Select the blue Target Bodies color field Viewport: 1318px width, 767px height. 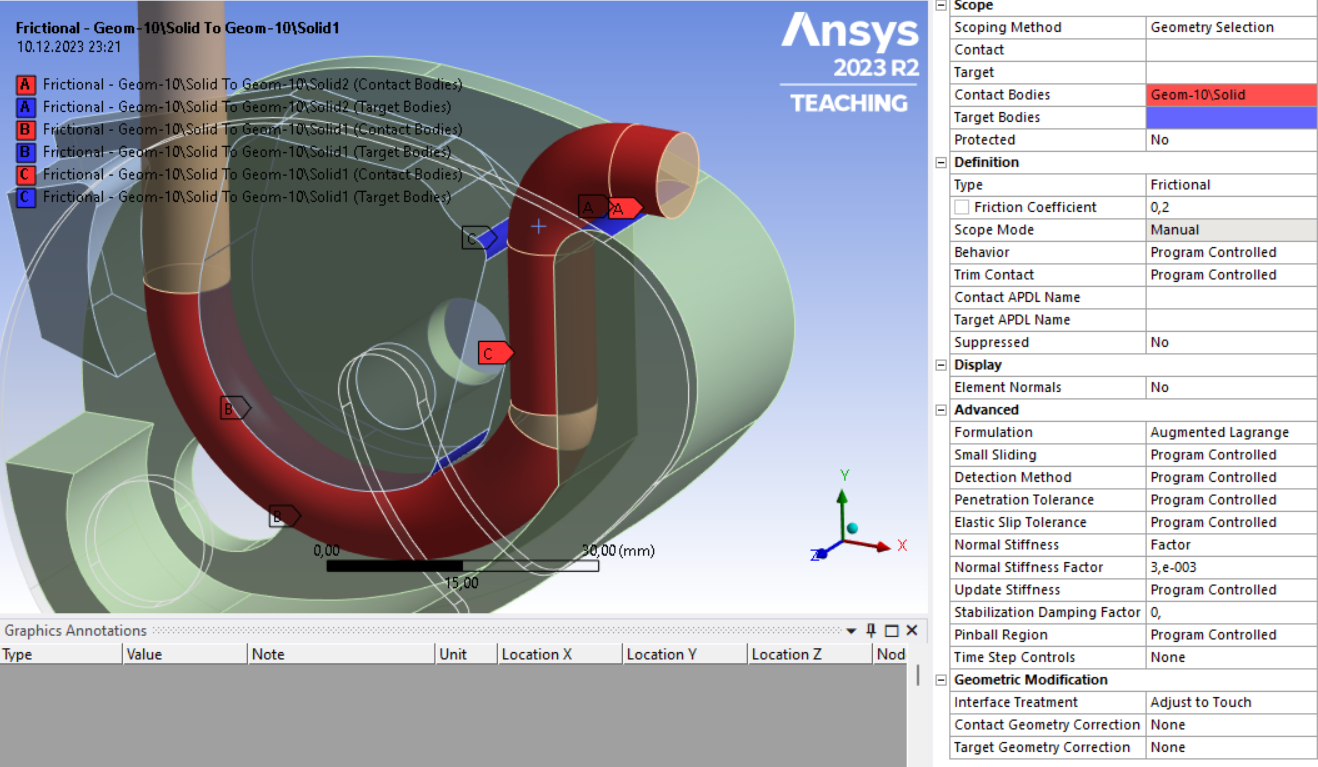click(1231, 117)
